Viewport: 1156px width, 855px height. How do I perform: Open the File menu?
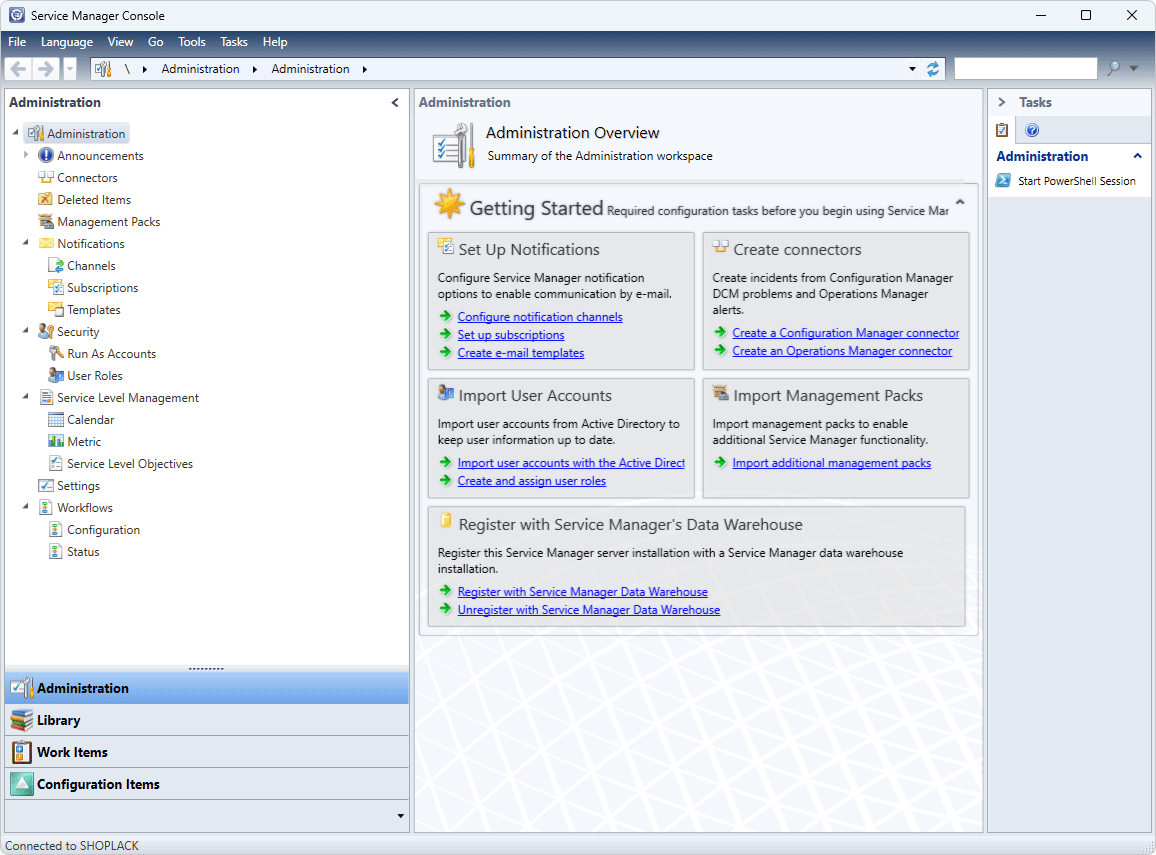17,42
